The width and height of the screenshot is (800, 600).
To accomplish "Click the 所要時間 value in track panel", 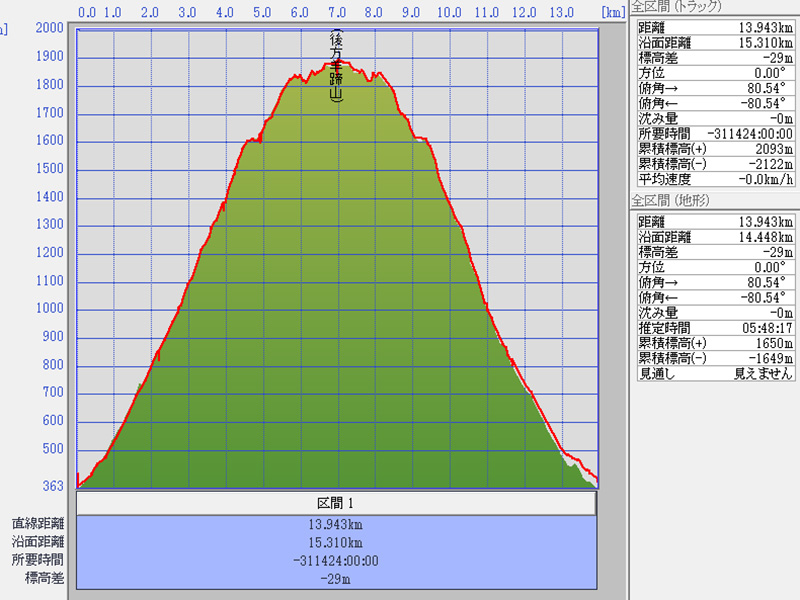I will click(x=747, y=133).
